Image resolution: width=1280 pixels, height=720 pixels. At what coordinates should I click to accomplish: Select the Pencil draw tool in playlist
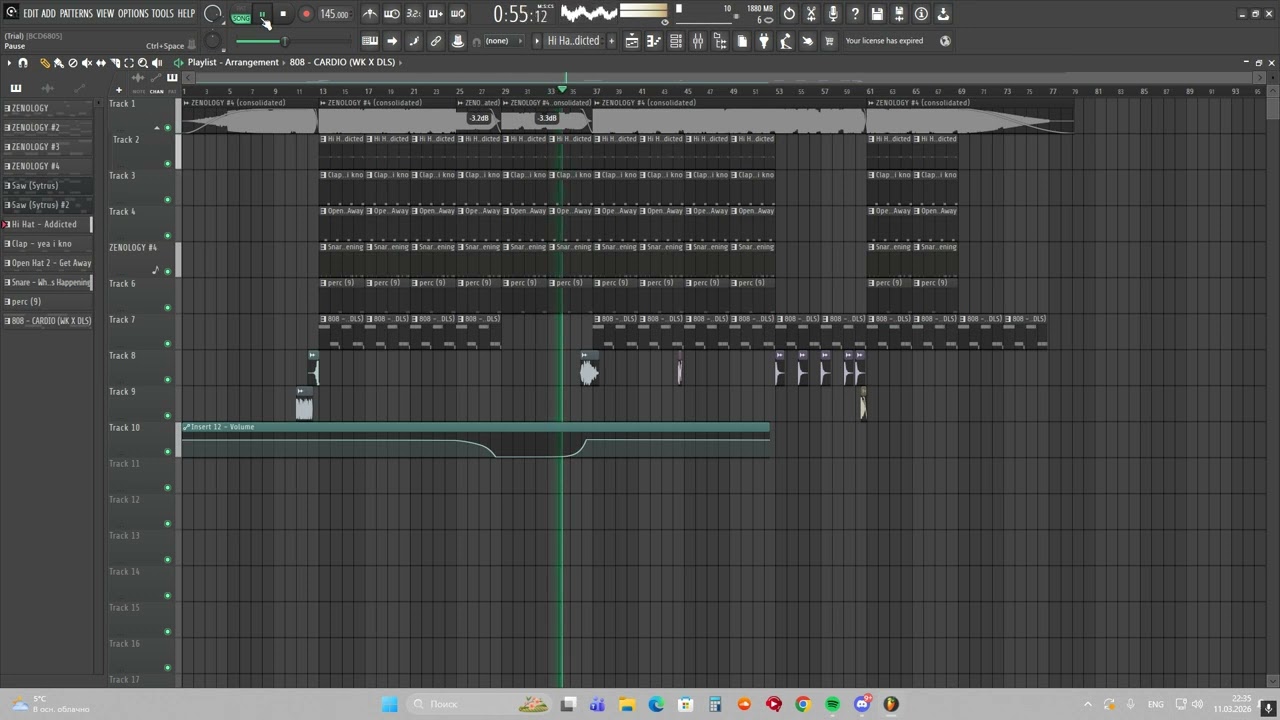pos(44,63)
